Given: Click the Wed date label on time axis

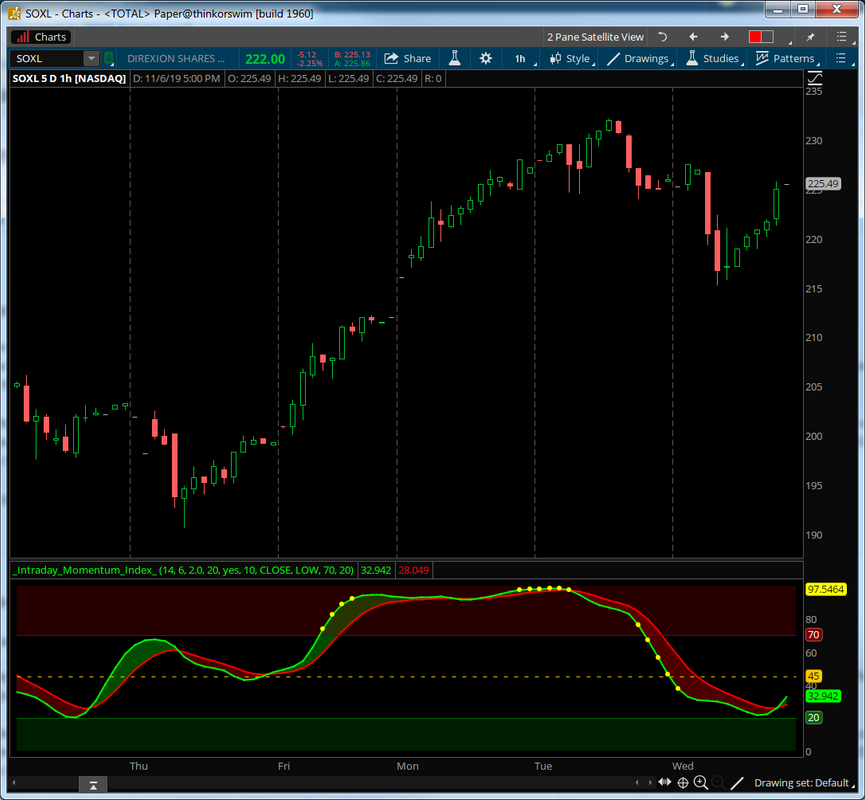Looking at the screenshot, I should click(x=682, y=766).
